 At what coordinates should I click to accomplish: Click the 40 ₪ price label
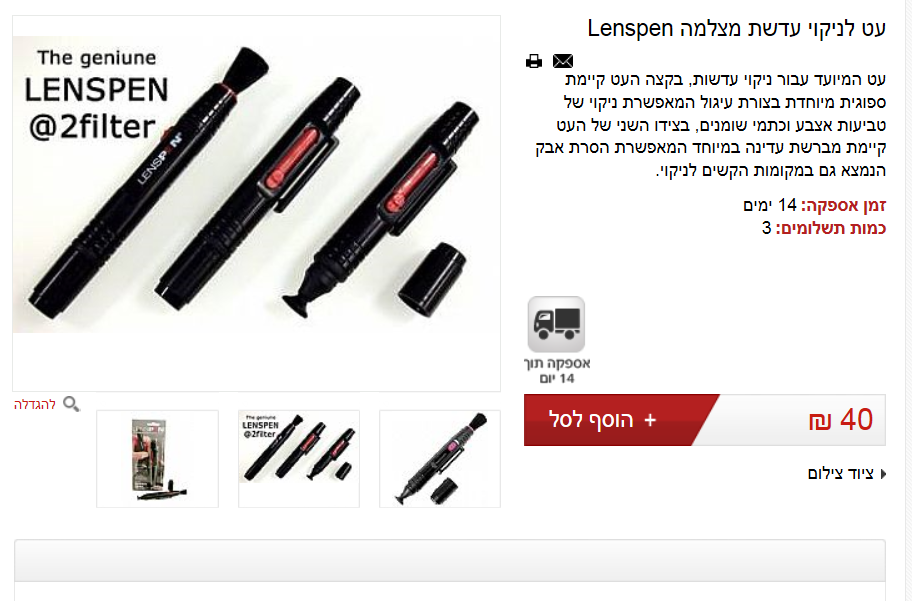(840, 419)
